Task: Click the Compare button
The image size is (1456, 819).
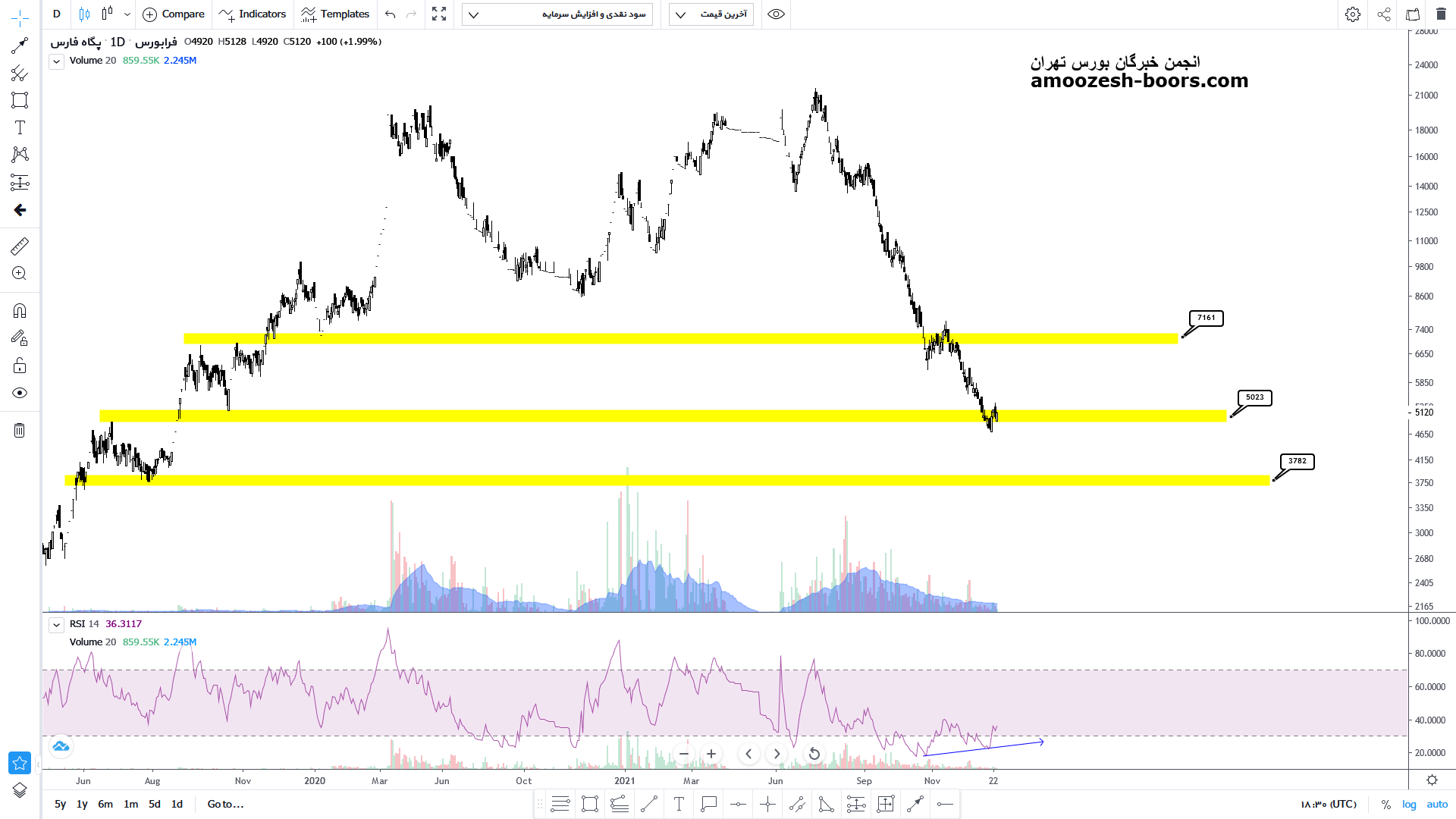Action: (x=174, y=14)
